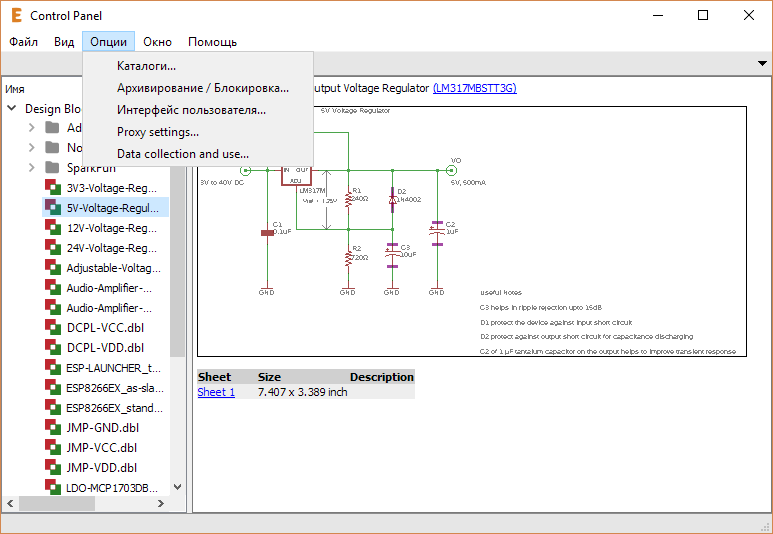
Task: Open the dropdown arrow at toolbar right
Action: [762, 64]
